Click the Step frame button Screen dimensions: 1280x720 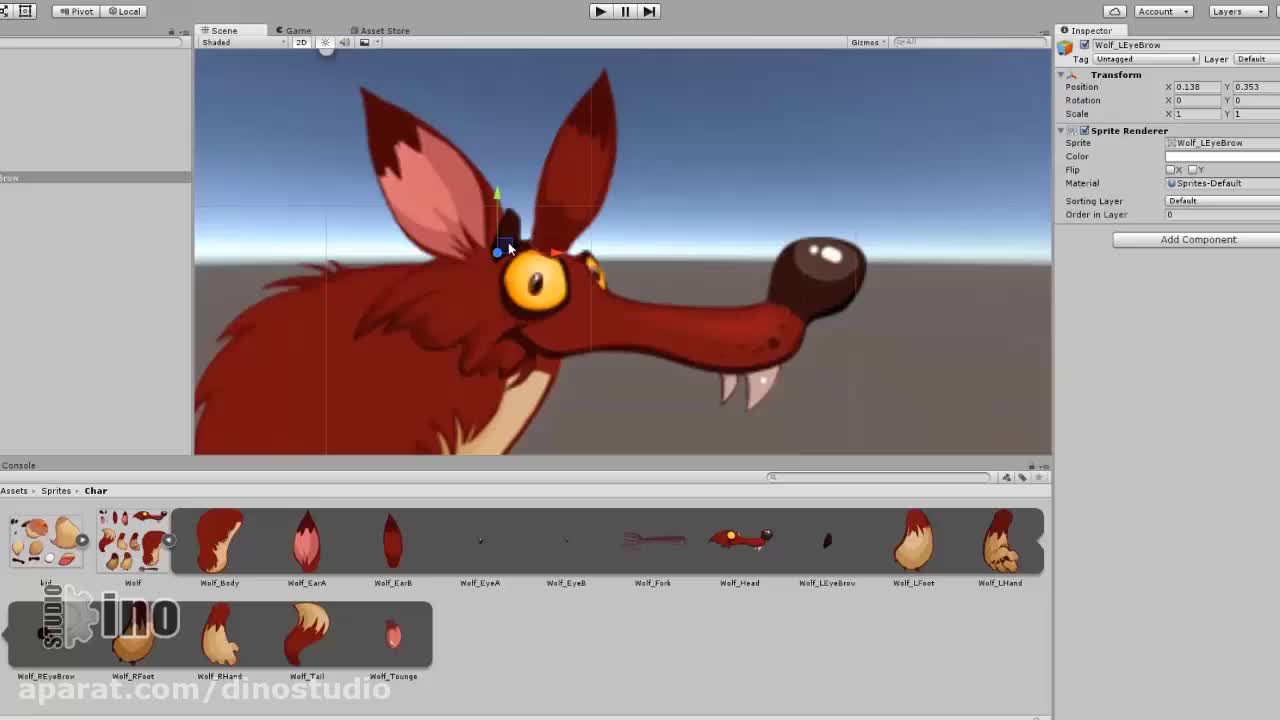tap(649, 11)
